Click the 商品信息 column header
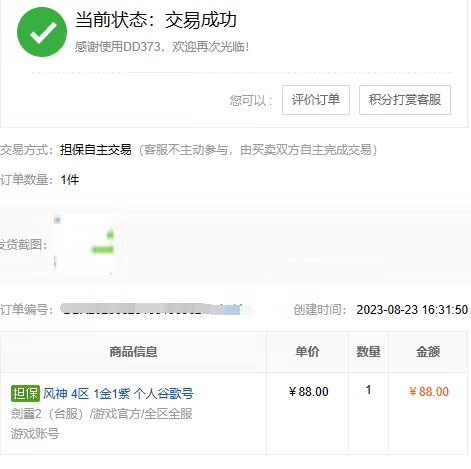The height and width of the screenshot is (469, 471). 133,352
